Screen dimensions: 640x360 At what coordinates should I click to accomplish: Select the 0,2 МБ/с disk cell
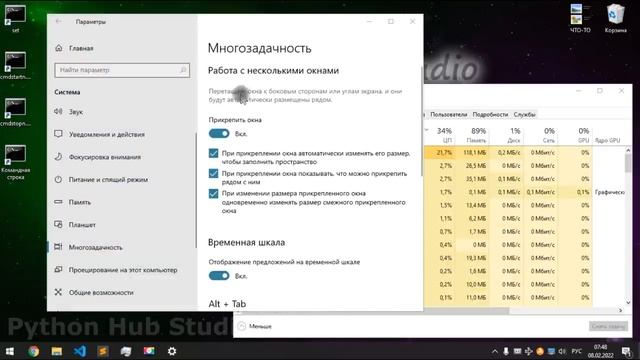[506, 152]
